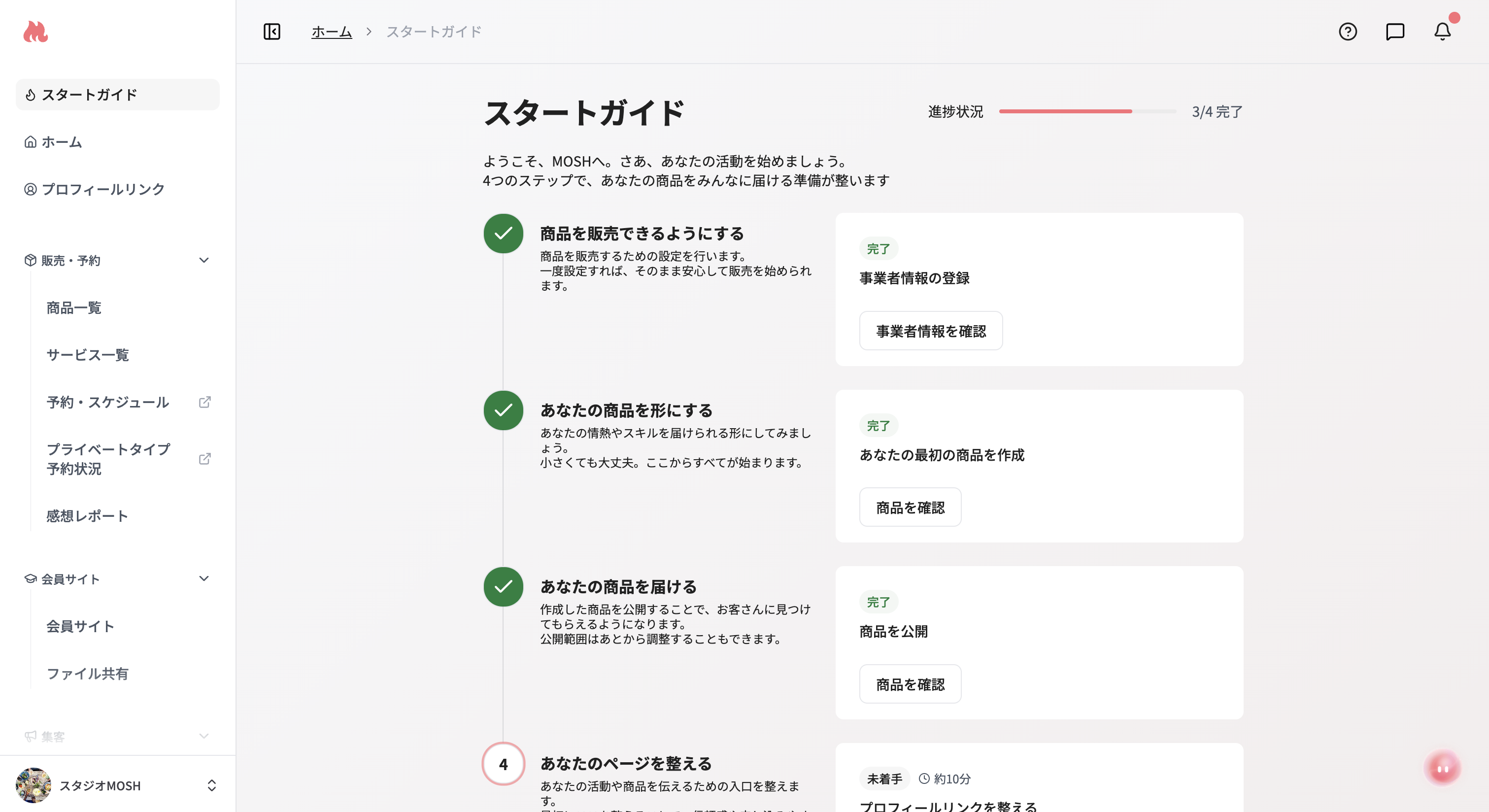This screenshot has width=1489, height=812.
Task: Click green checkmark for あなたの商品を届ける
Action: tap(504, 587)
